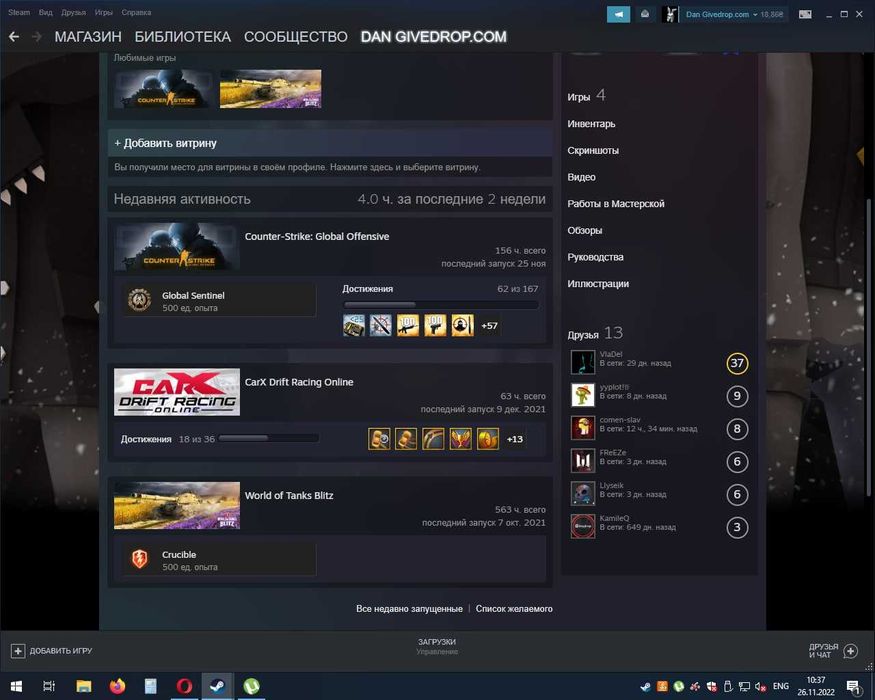The width and height of the screenshot is (875, 700).
Task: Select the 100 rifle achievement icon
Action: point(408,325)
